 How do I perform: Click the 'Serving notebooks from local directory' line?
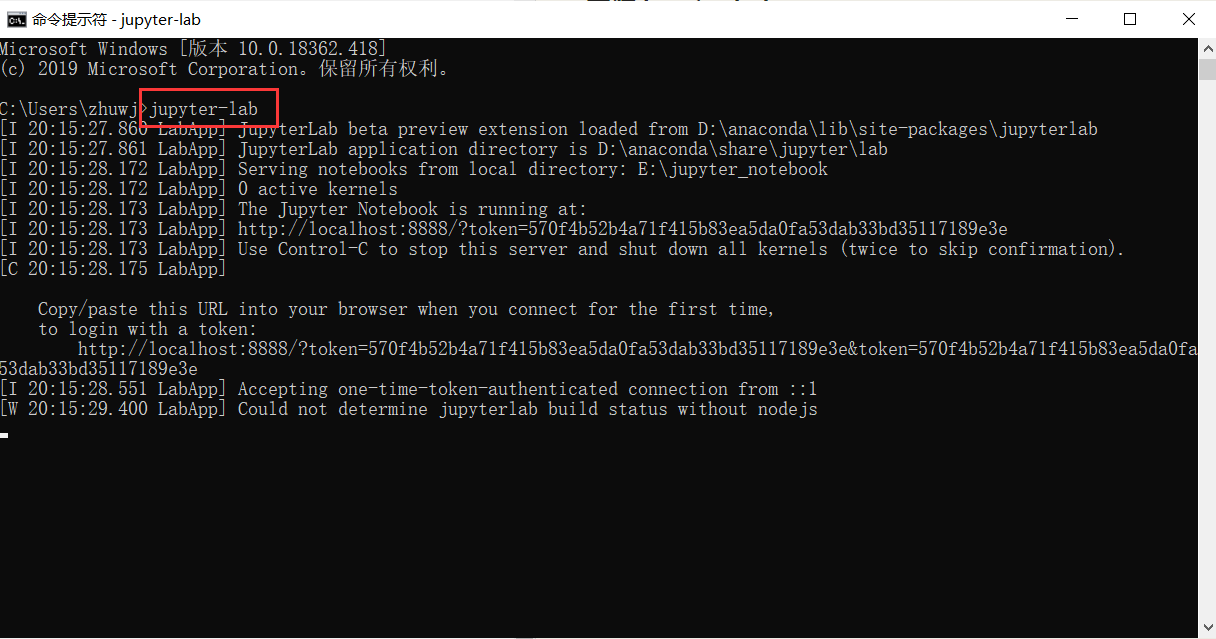[x=414, y=169]
